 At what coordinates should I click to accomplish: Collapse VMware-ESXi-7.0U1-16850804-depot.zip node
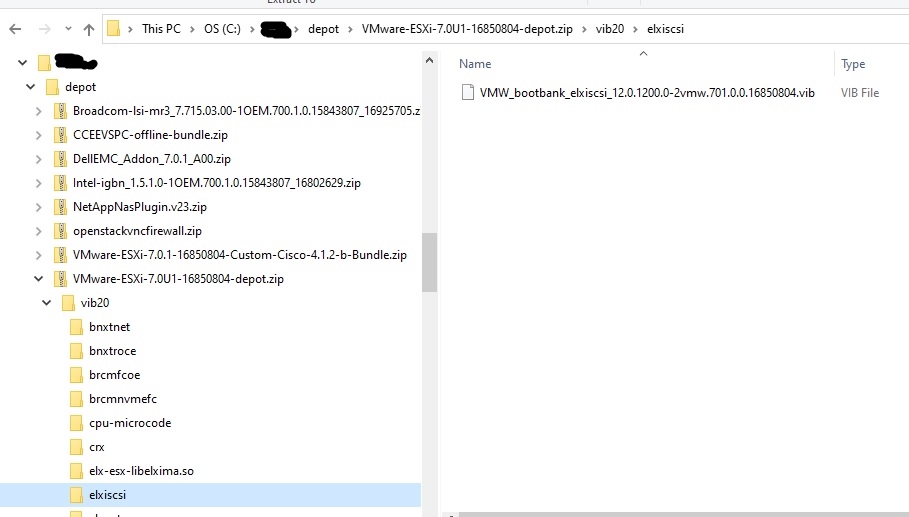coord(38,279)
